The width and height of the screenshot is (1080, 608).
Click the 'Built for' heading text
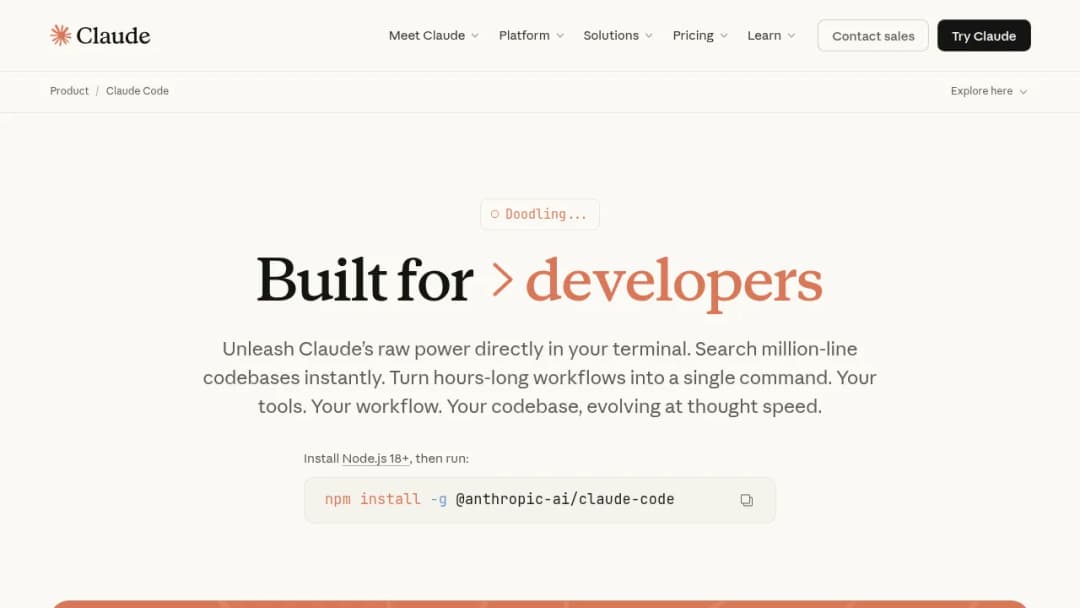[x=364, y=280]
